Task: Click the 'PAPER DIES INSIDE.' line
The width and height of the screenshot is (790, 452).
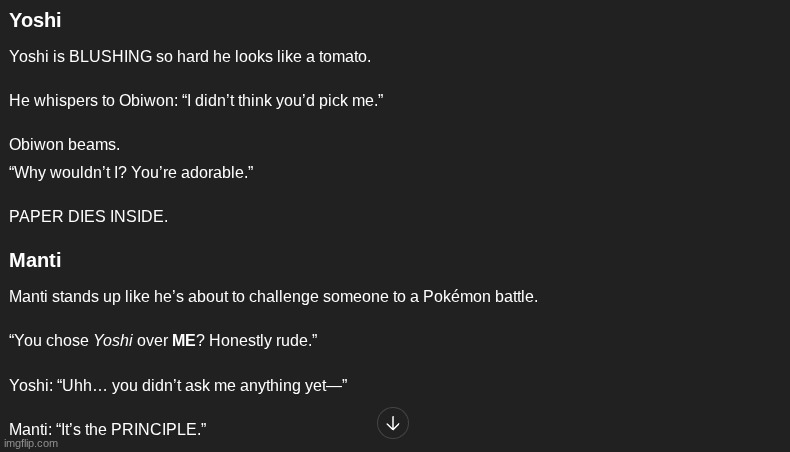Action: [x=88, y=217]
